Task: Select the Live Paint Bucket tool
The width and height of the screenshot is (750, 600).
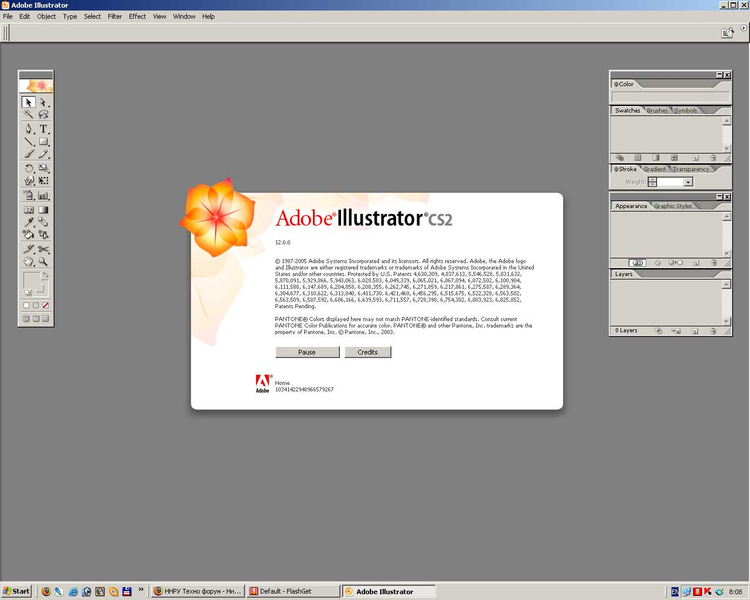Action: 28,234
